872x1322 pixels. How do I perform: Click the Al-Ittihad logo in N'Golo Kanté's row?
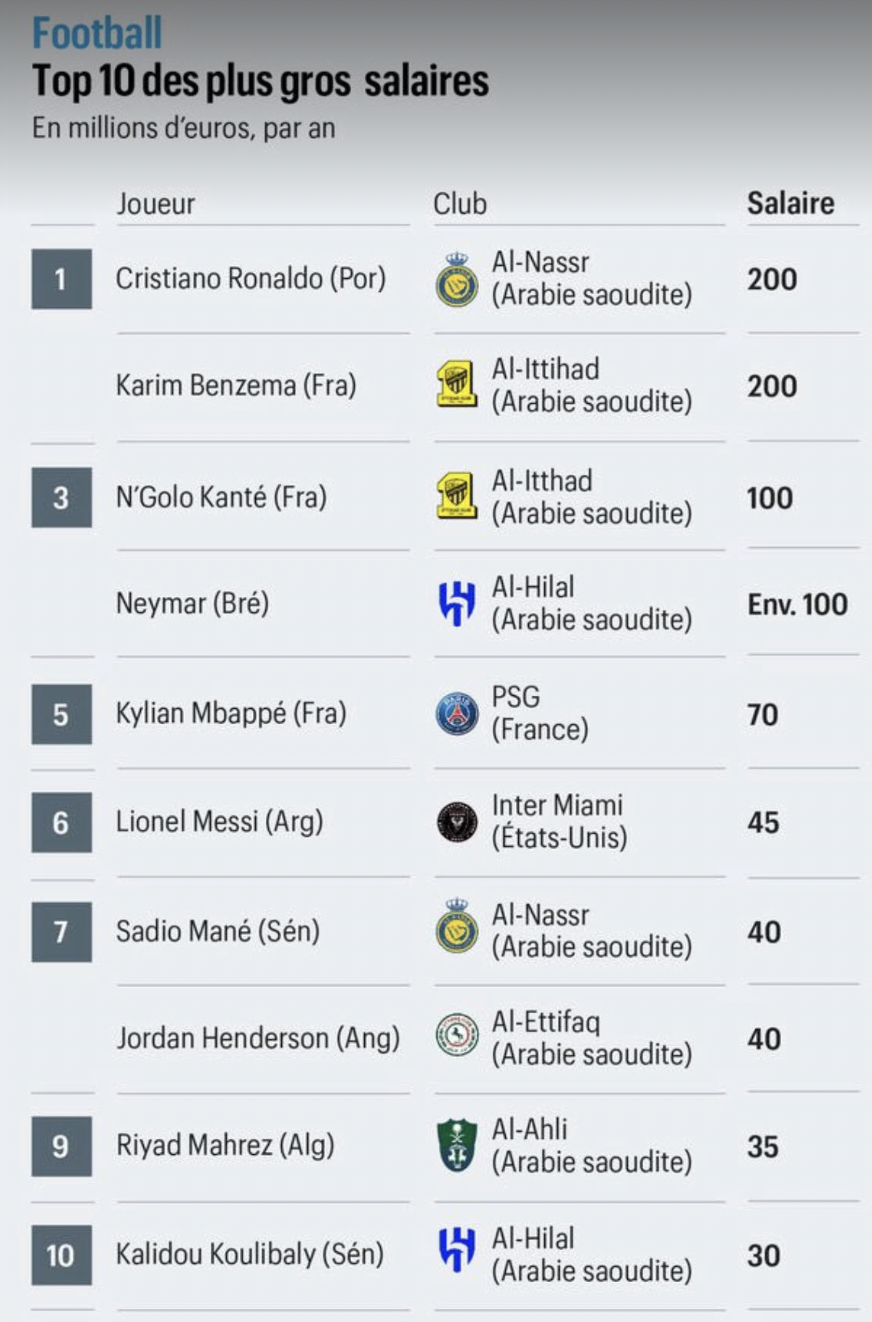[x=457, y=497]
